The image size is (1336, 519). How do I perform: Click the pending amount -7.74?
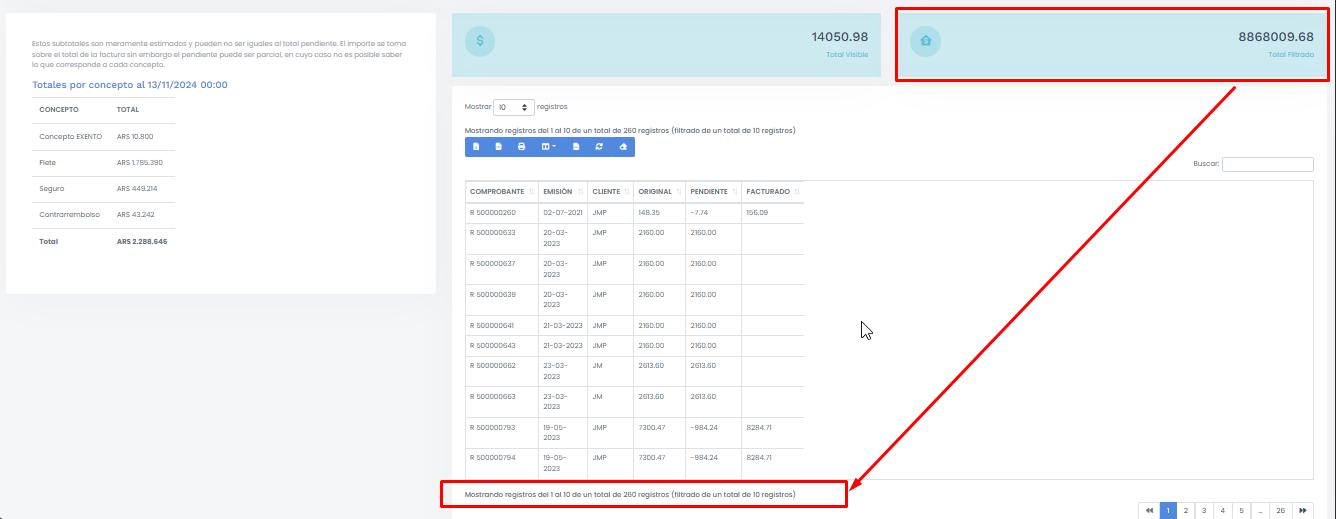point(699,212)
